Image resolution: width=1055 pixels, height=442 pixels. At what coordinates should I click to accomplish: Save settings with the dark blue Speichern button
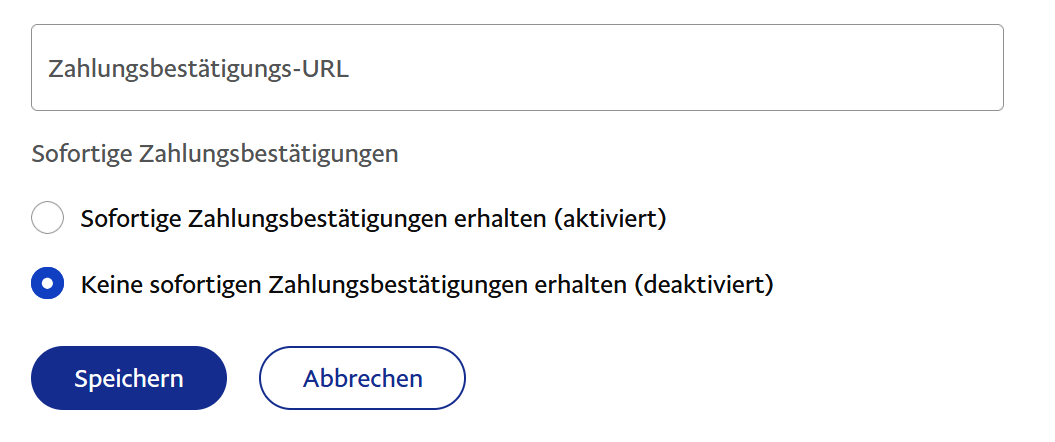coord(129,378)
